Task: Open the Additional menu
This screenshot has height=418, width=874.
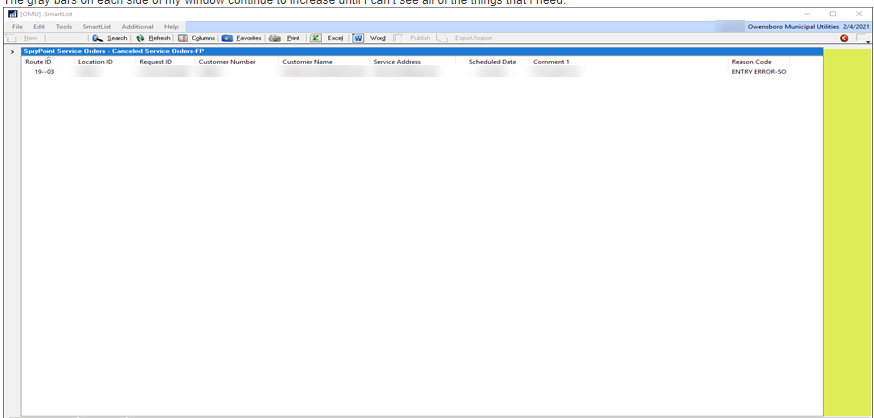Action: click(137, 26)
